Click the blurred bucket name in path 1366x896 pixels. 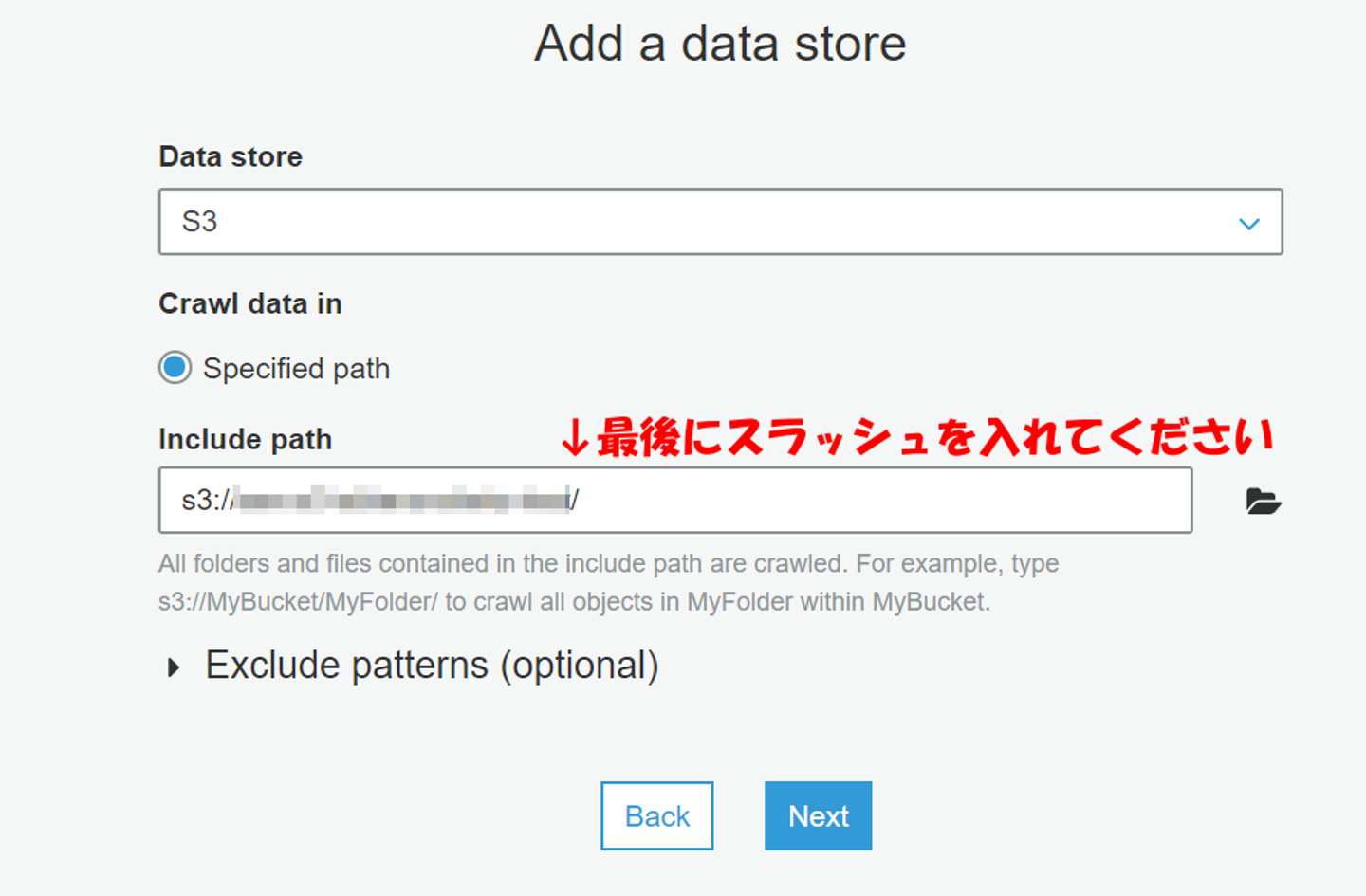[402, 500]
